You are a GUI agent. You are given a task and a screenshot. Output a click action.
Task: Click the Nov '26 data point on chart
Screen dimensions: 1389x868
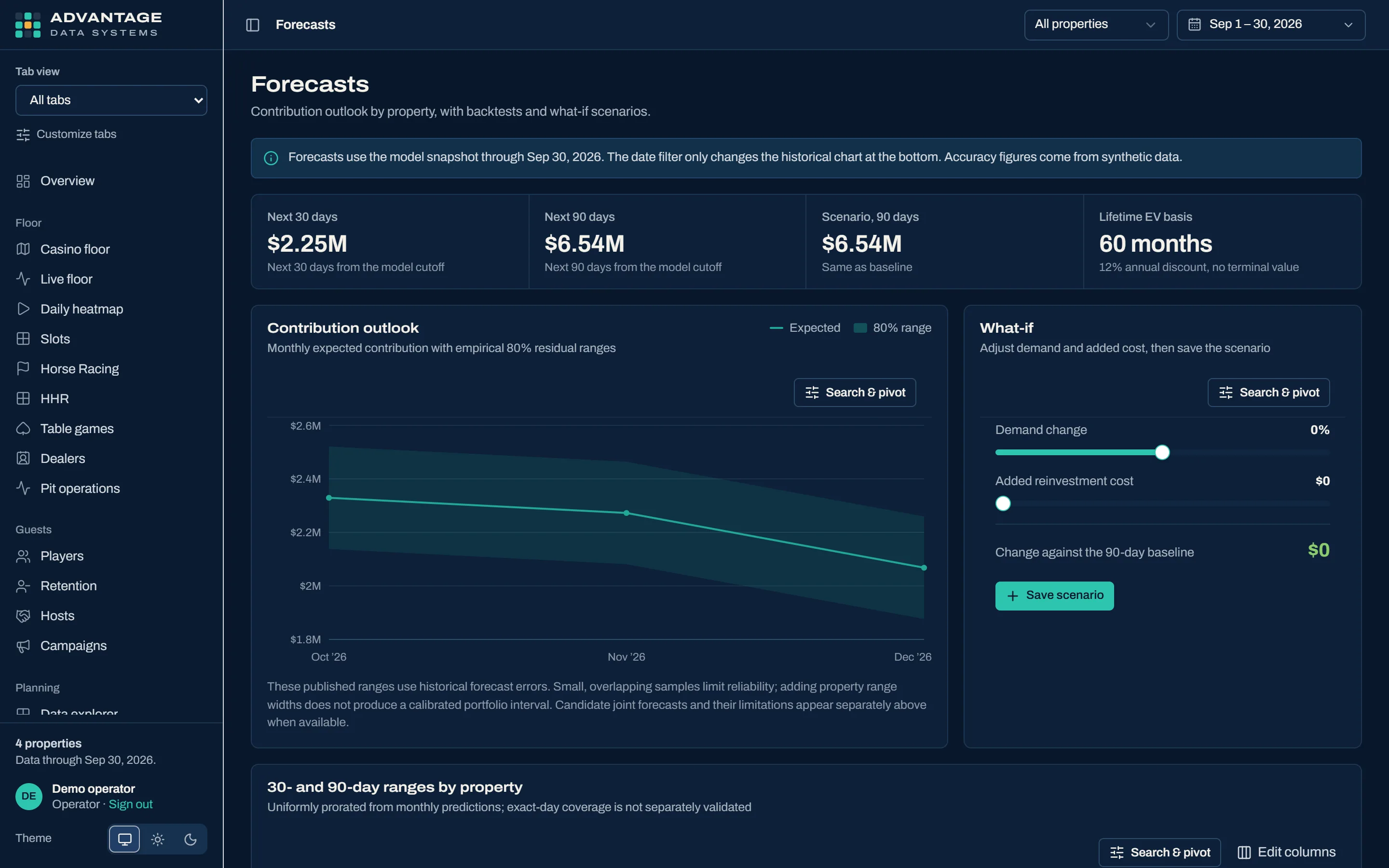coord(626,513)
